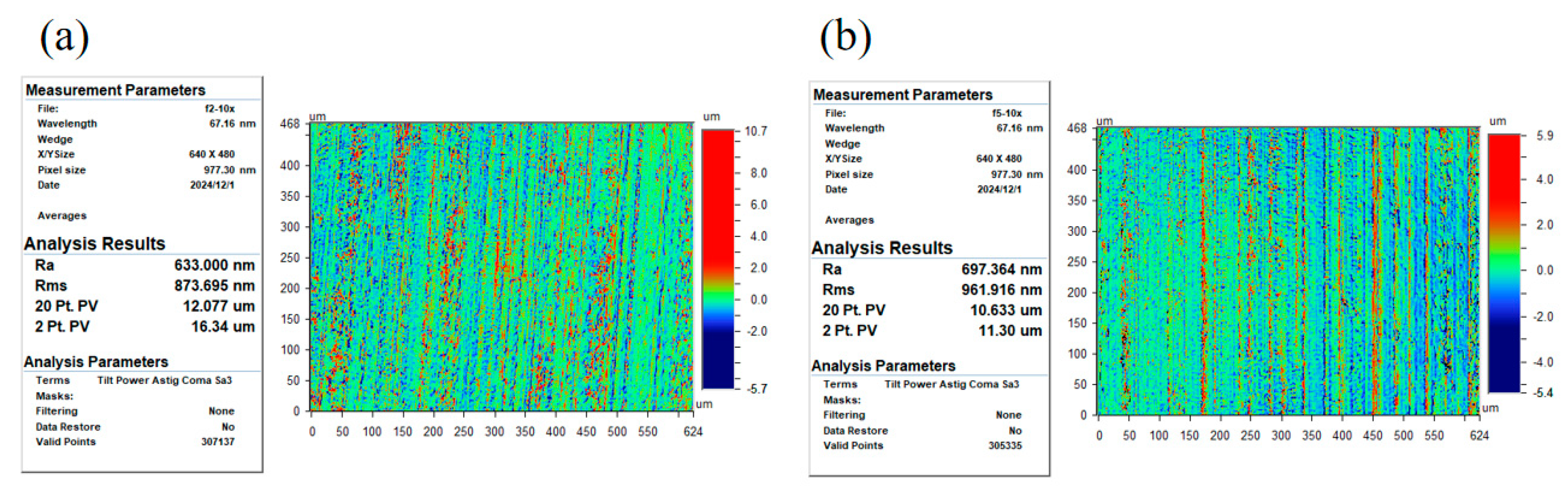Select the Ra value 633.000 nm

click(214, 265)
